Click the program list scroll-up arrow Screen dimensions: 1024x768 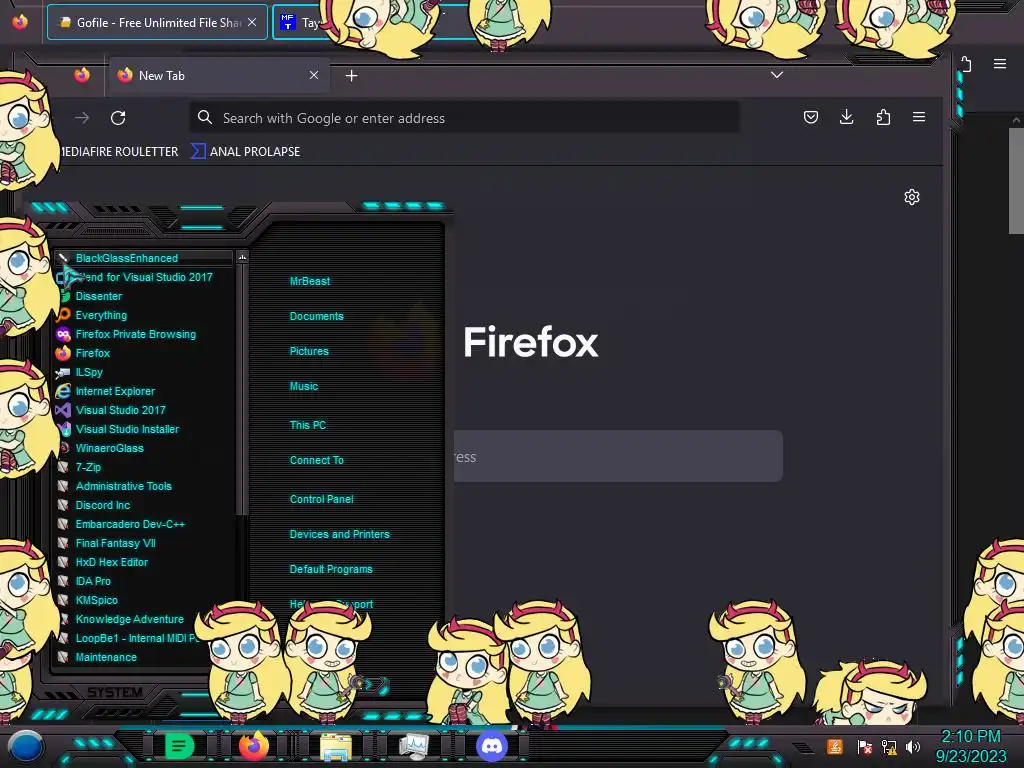(x=242, y=257)
